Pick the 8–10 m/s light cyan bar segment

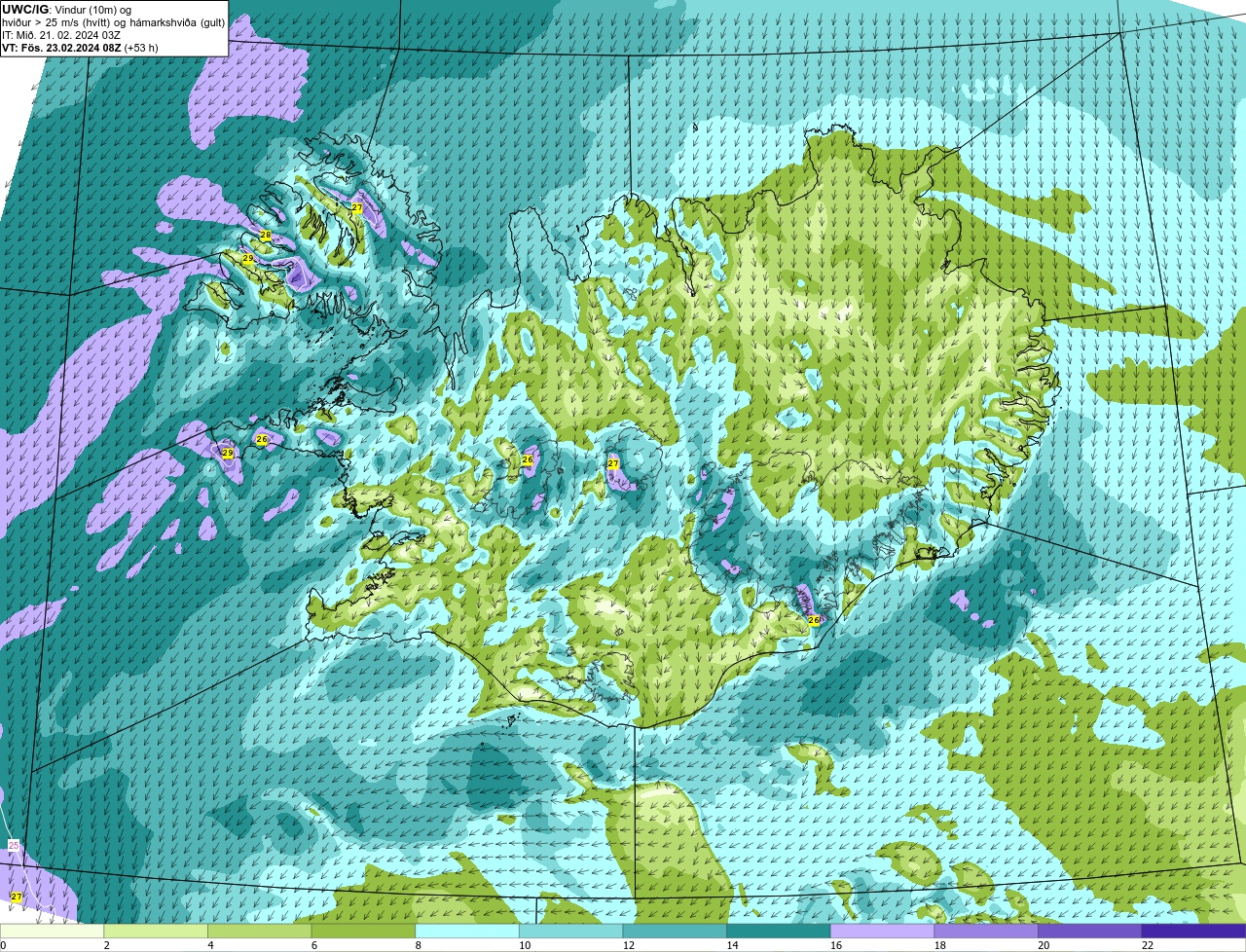click(467, 932)
